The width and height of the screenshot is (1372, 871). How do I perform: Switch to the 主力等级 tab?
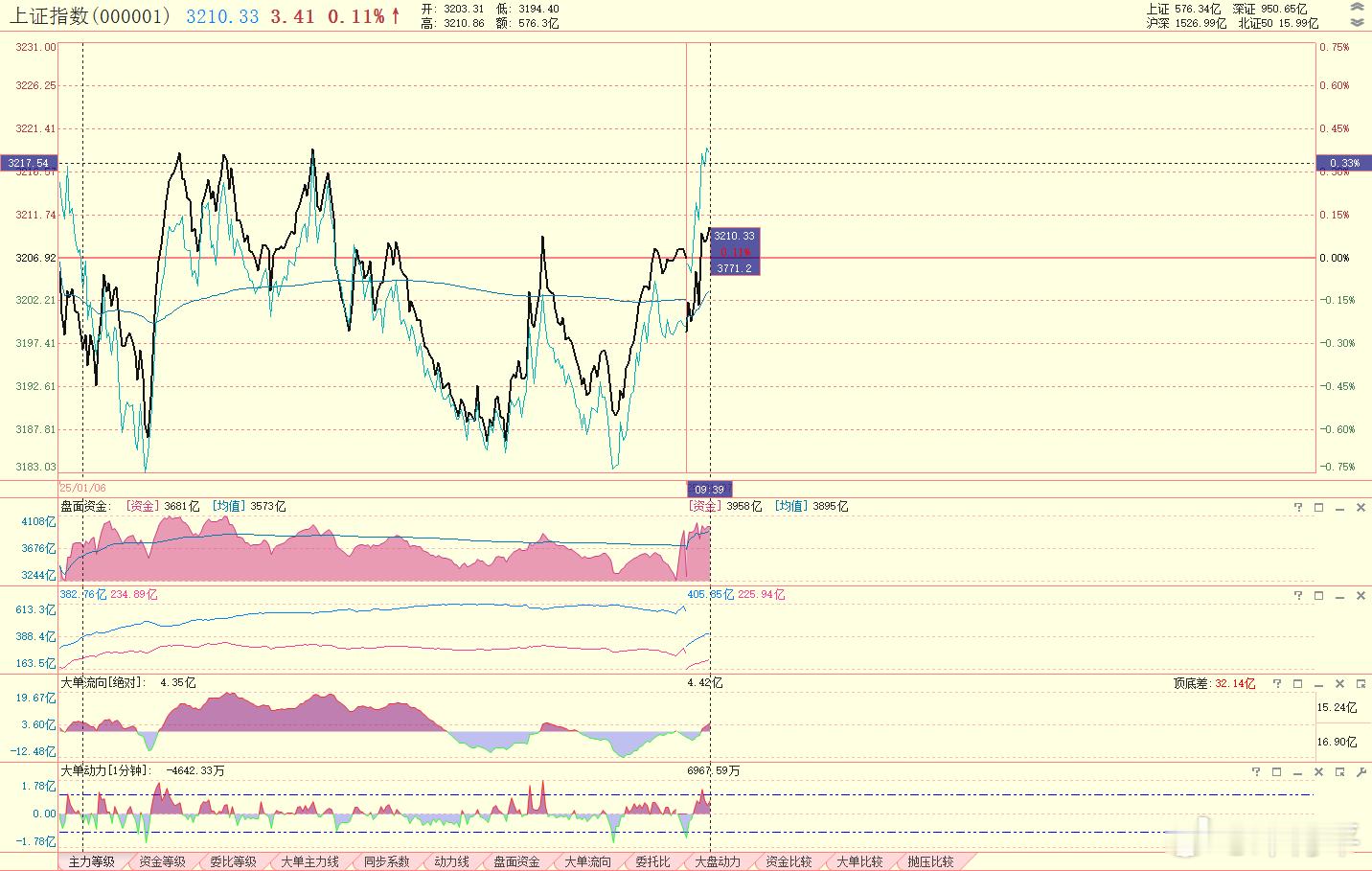[x=91, y=861]
